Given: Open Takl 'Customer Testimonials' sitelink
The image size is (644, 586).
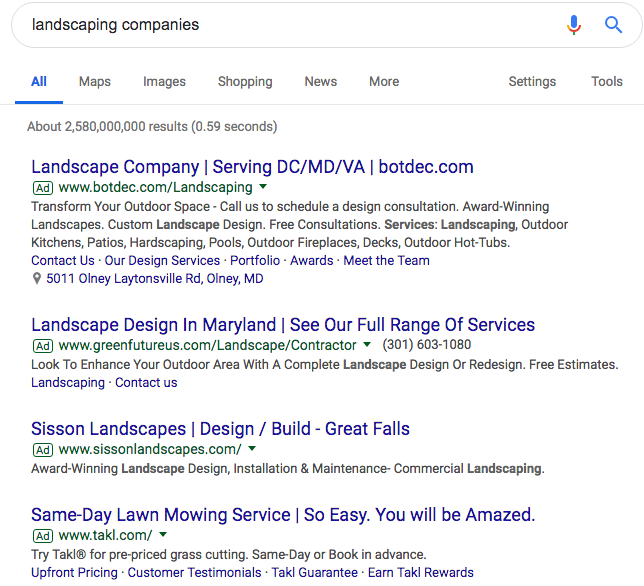Looking at the screenshot, I should pyautogui.click(x=194, y=572).
